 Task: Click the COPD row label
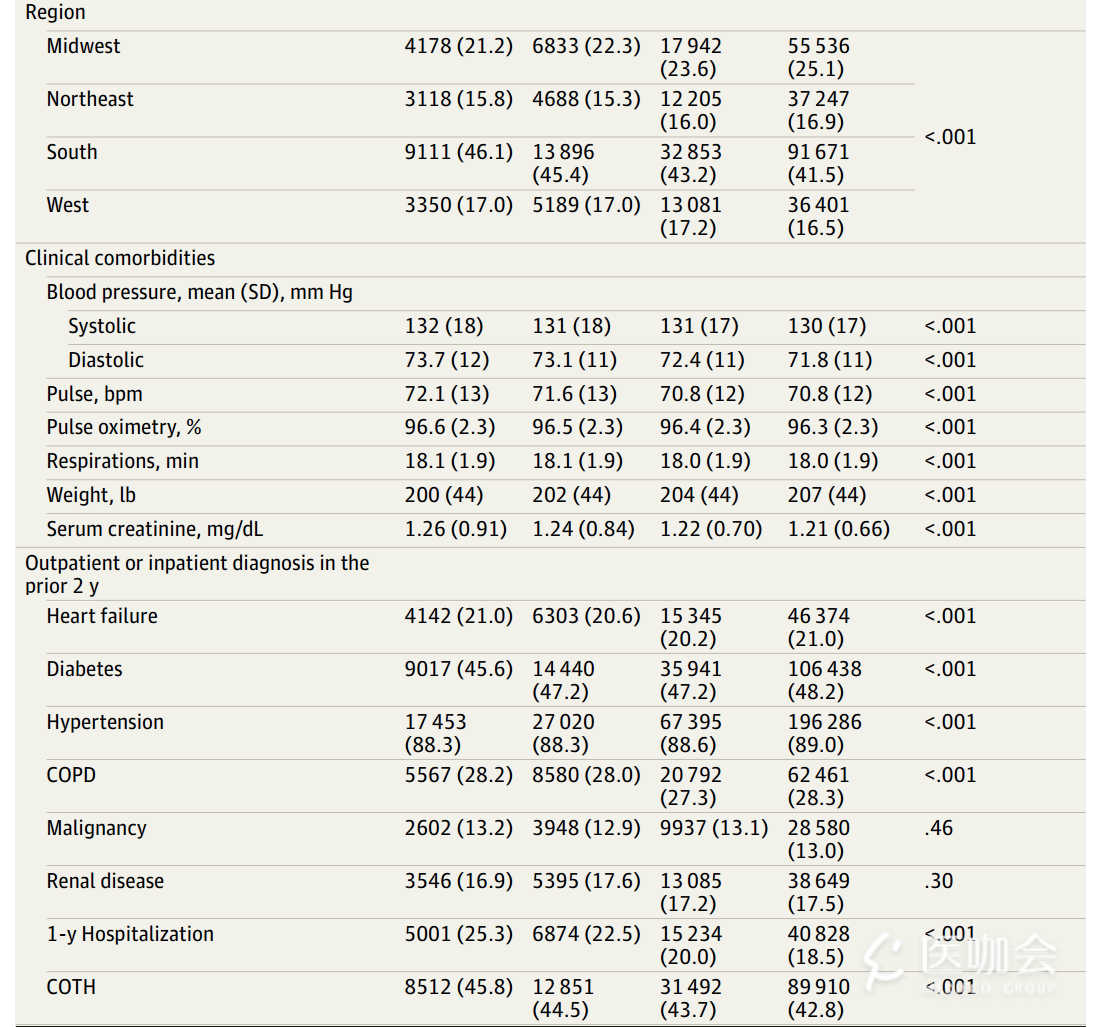(71, 775)
